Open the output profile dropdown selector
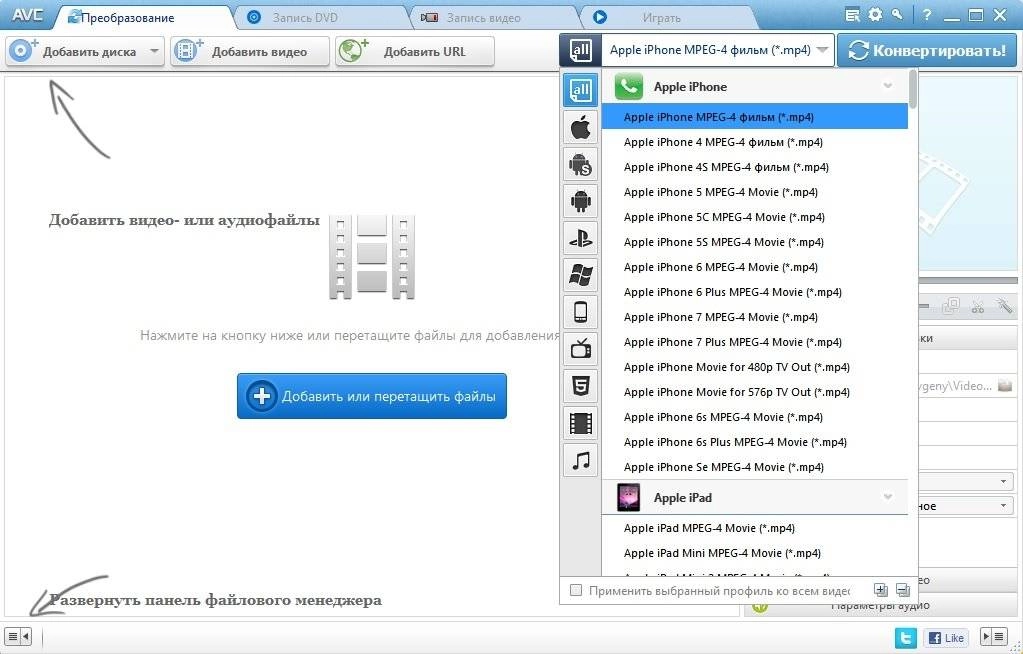The width and height of the screenshot is (1023, 654). click(x=718, y=50)
